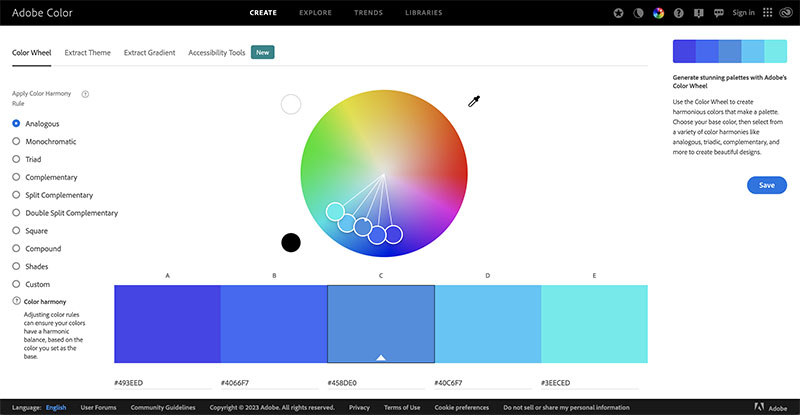Change language via the English link
This screenshot has height=415, width=800.
coord(56,407)
